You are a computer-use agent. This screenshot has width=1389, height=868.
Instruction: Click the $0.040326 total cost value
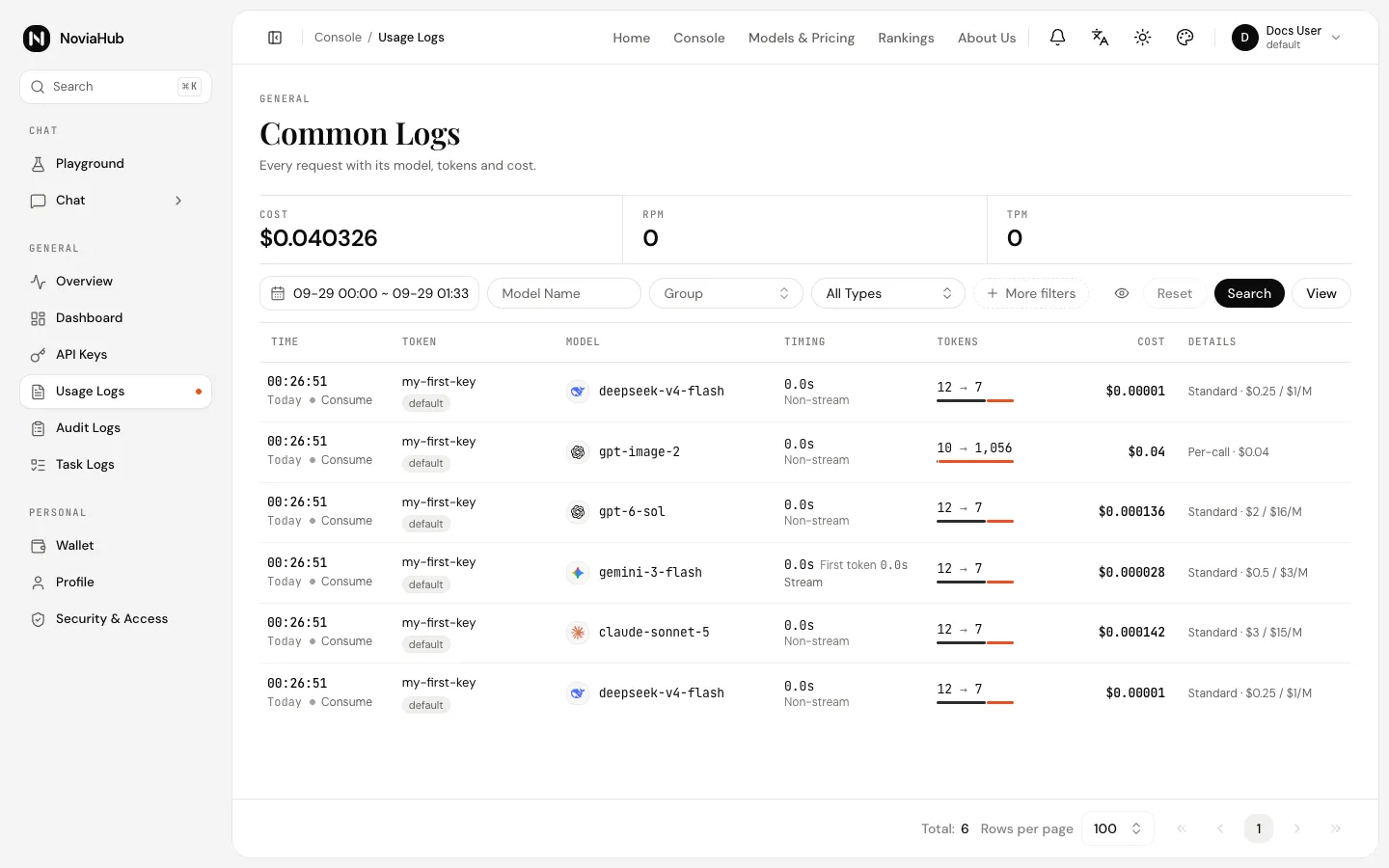(318, 238)
